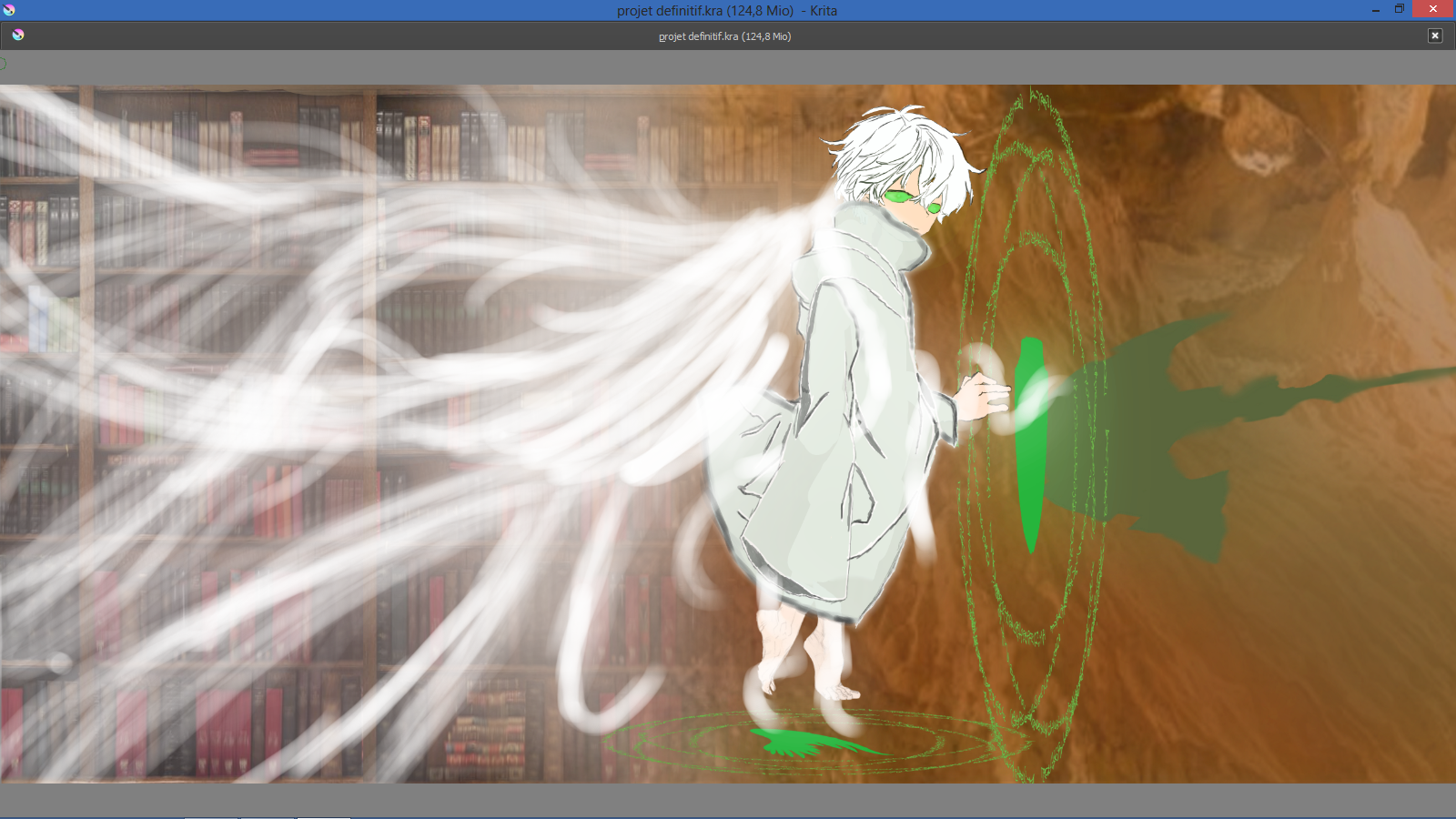Click the small green circle above canvas

pos(2,64)
